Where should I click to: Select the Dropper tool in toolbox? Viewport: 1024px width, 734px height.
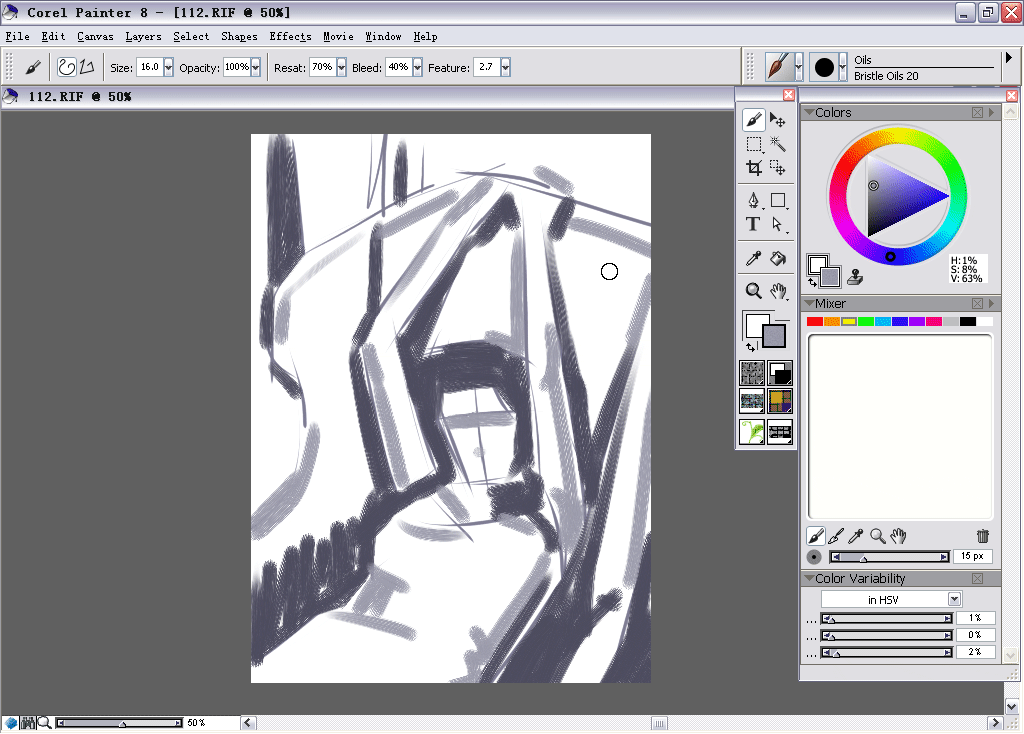tap(754, 259)
